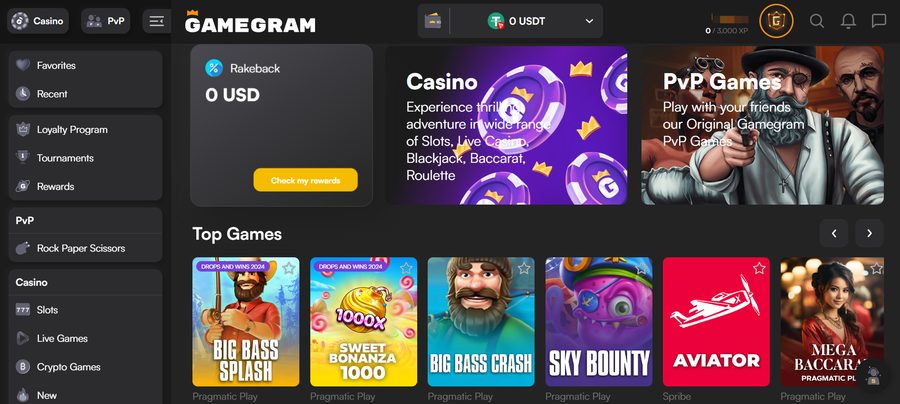
Task: Click the search magnifier icon
Action: (x=817, y=21)
